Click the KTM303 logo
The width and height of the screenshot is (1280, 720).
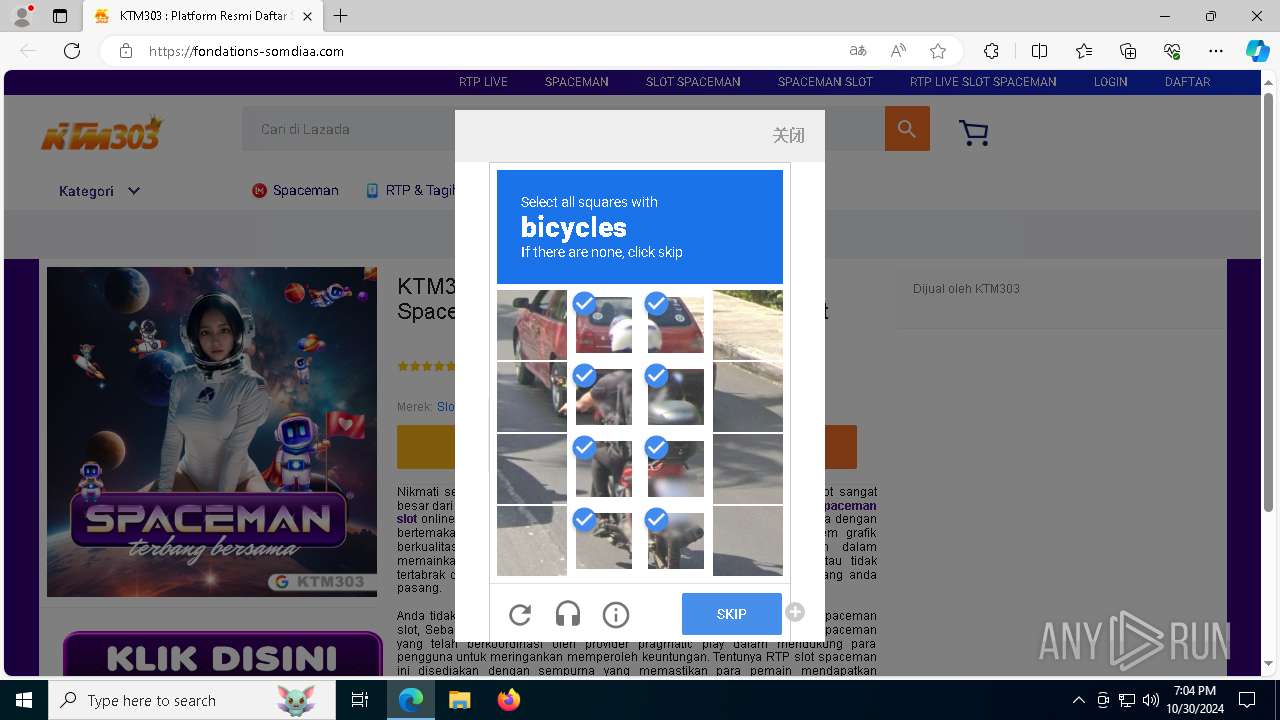pos(101,133)
